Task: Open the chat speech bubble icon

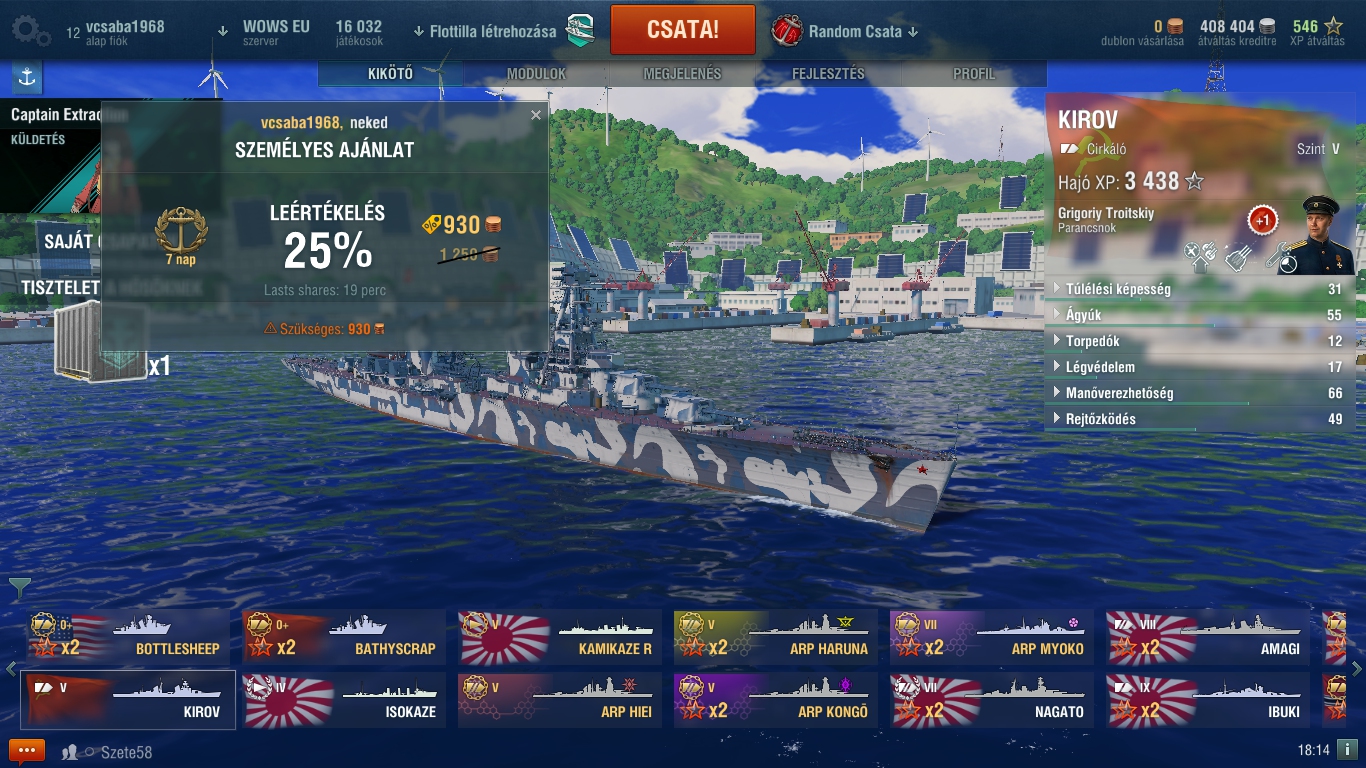Action: [27, 751]
